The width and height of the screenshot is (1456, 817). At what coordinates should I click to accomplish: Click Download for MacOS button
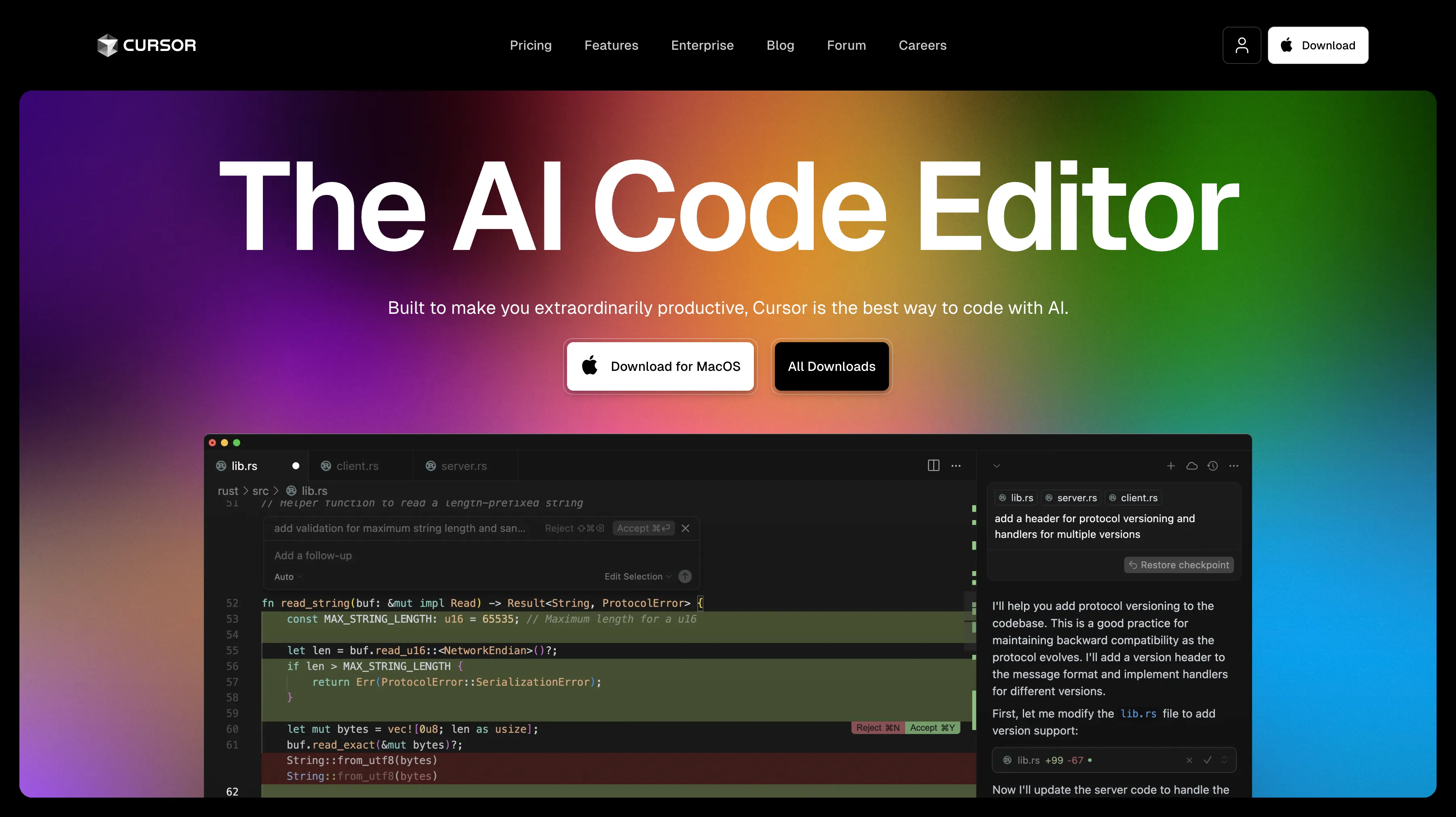tap(660, 366)
